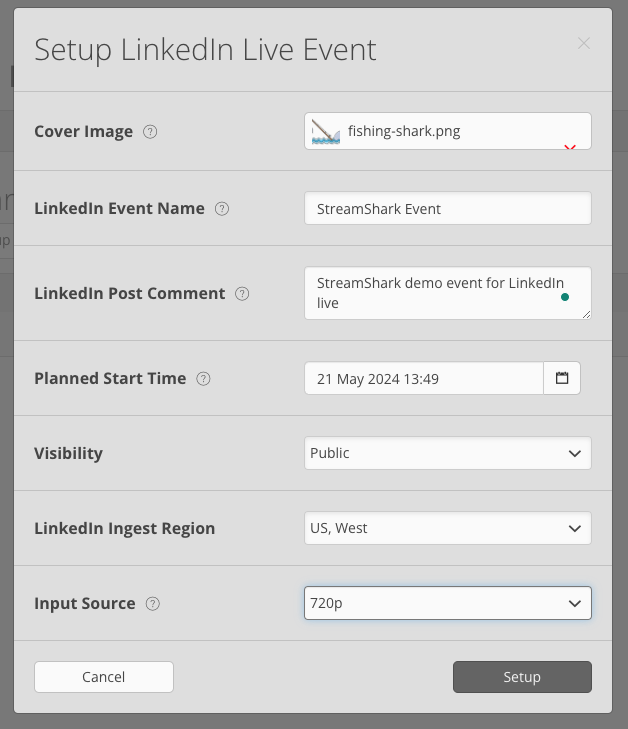Click the Cancel button
Viewport: 628px width, 729px height.
tap(104, 677)
